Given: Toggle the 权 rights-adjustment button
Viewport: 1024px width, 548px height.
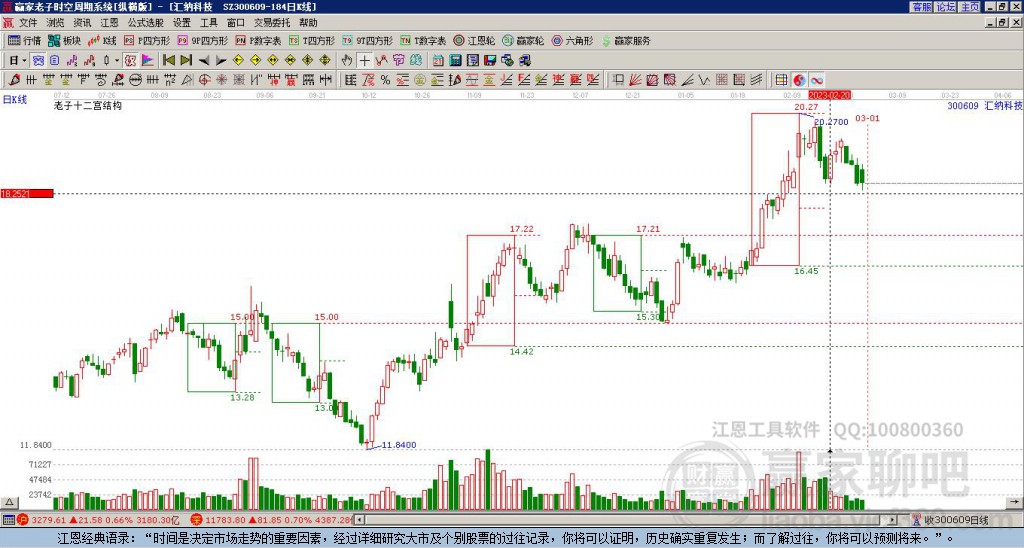Looking at the screenshot, I should pos(130,61).
